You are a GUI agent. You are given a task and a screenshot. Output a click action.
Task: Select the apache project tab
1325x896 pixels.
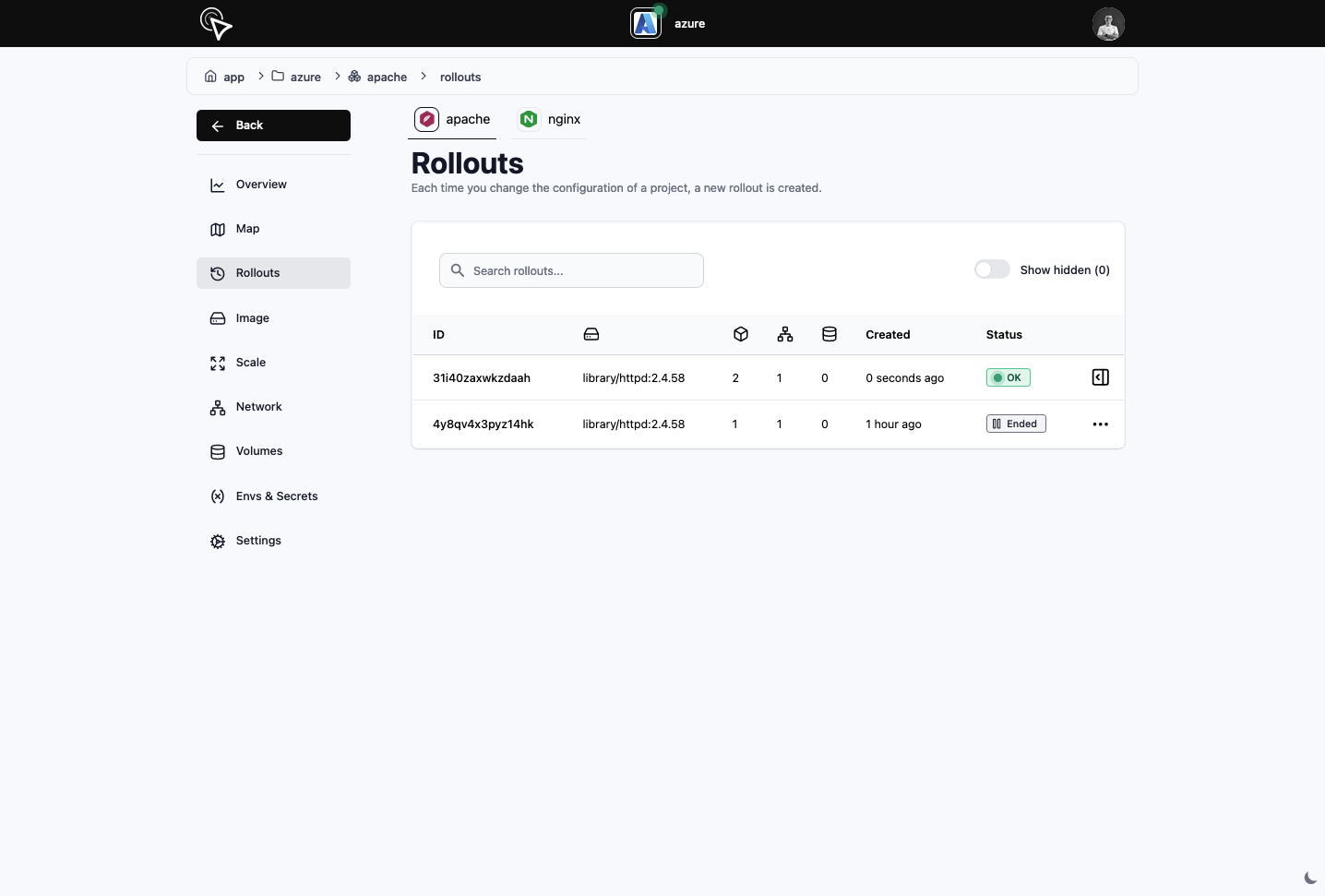click(x=452, y=119)
